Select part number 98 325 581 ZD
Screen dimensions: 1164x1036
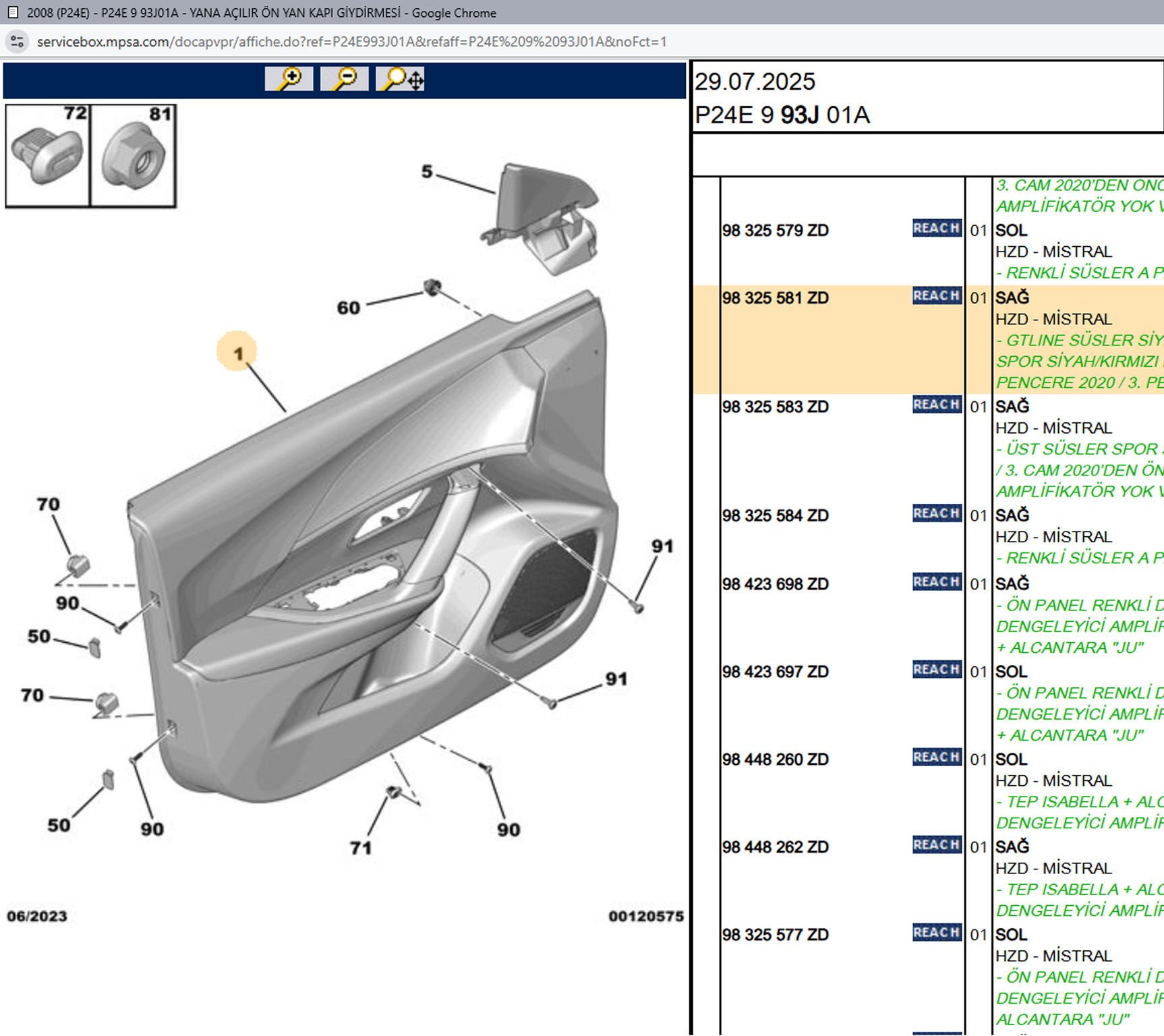point(775,298)
